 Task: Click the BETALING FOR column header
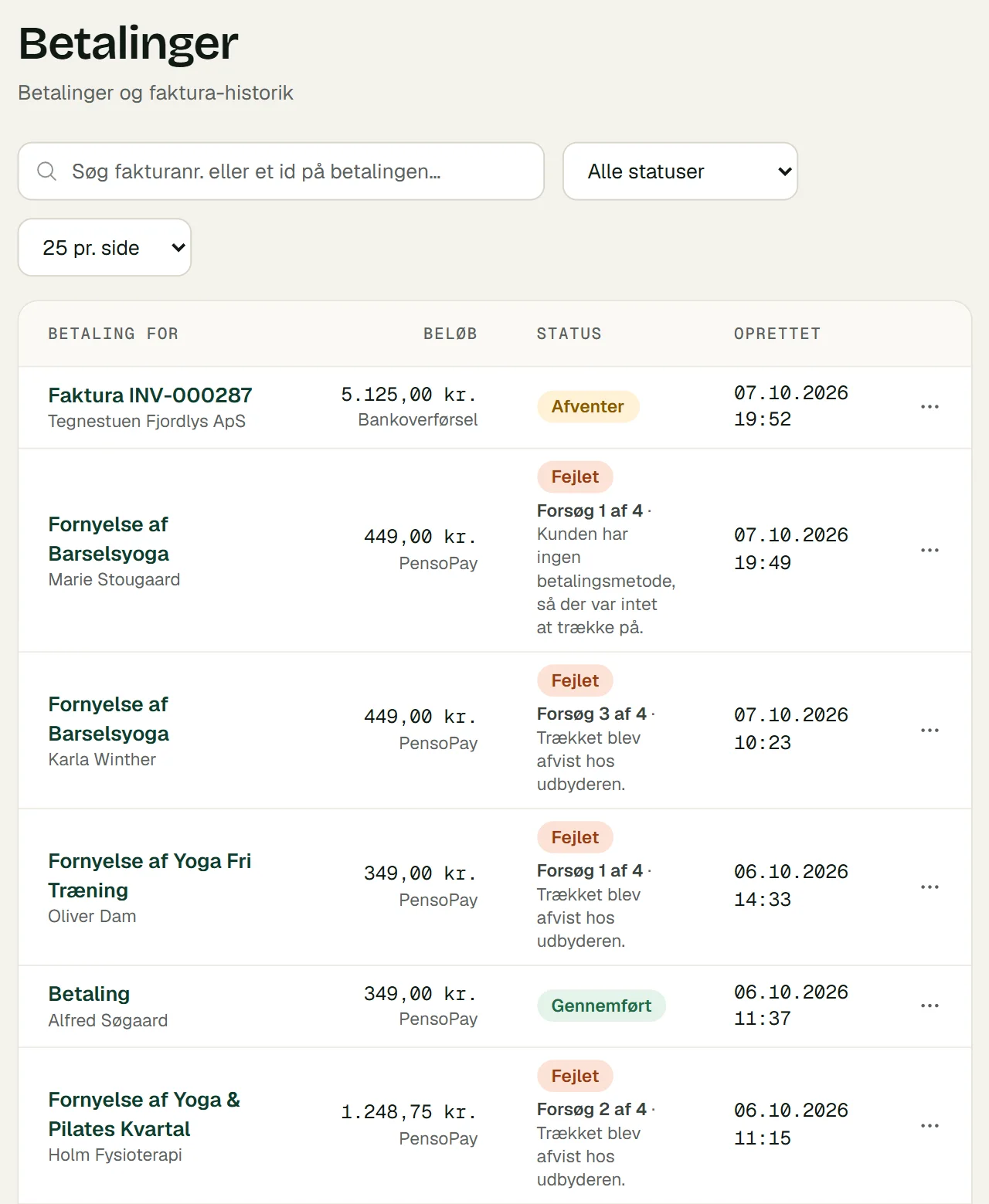[114, 334]
